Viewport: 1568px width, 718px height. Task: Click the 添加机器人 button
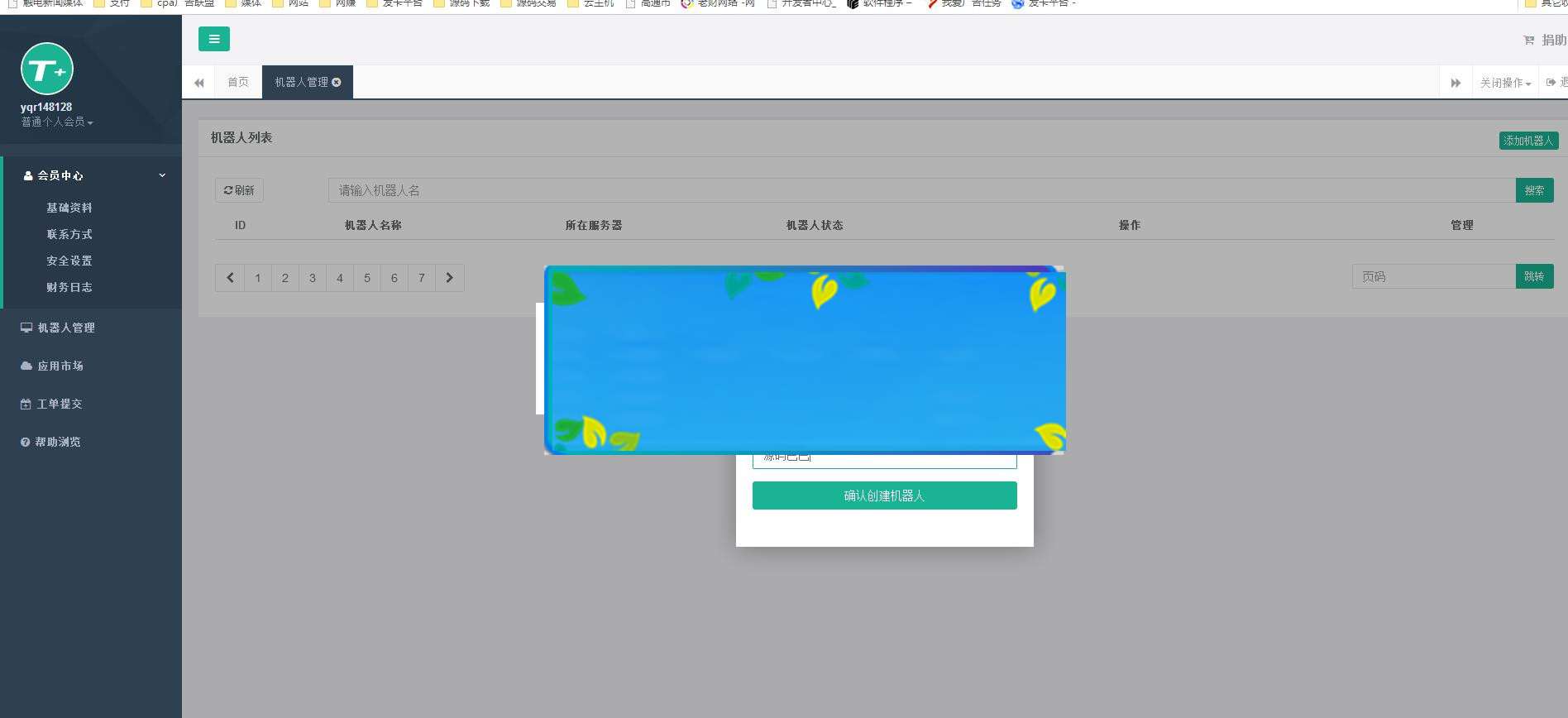click(1528, 141)
